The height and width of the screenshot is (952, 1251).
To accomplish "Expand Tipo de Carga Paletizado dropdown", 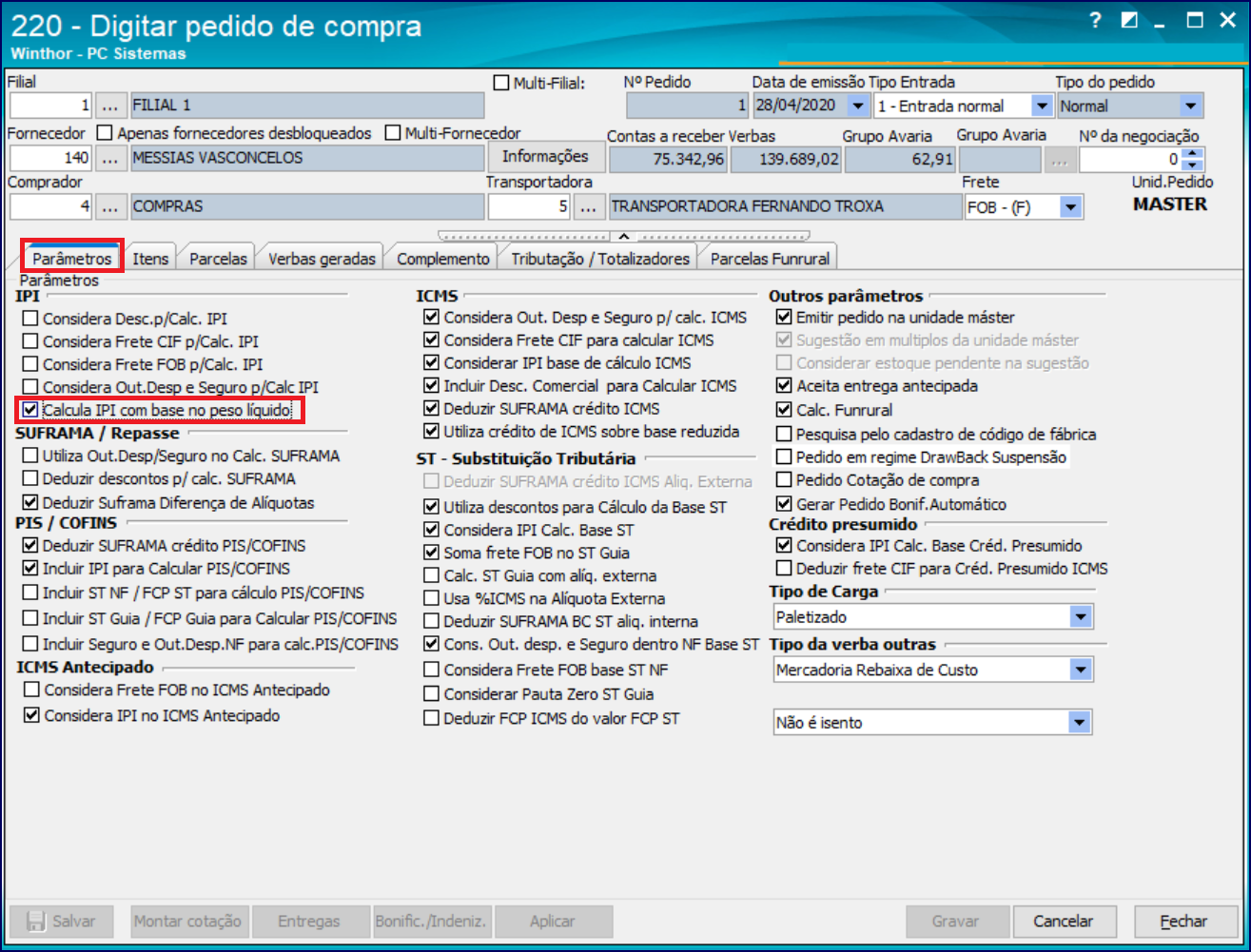I will point(1080,617).
